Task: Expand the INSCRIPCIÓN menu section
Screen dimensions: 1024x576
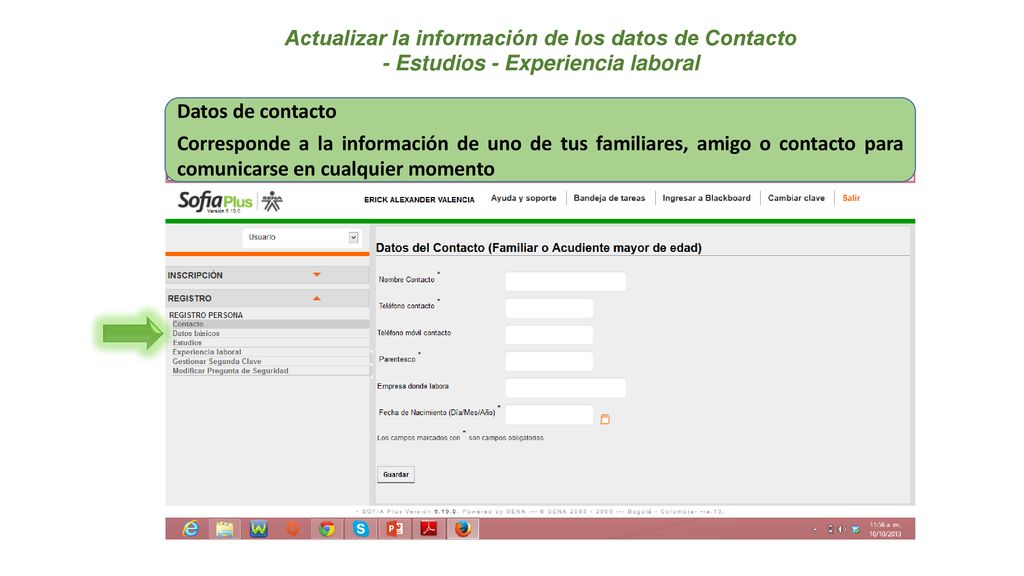Action: 266,276
